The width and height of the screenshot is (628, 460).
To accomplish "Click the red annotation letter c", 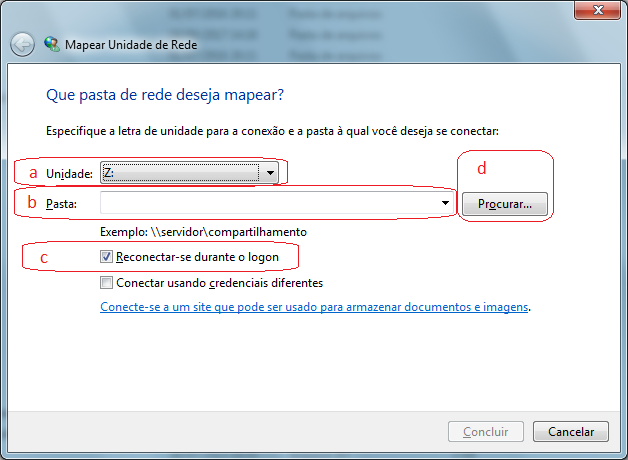I will point(43,258).
